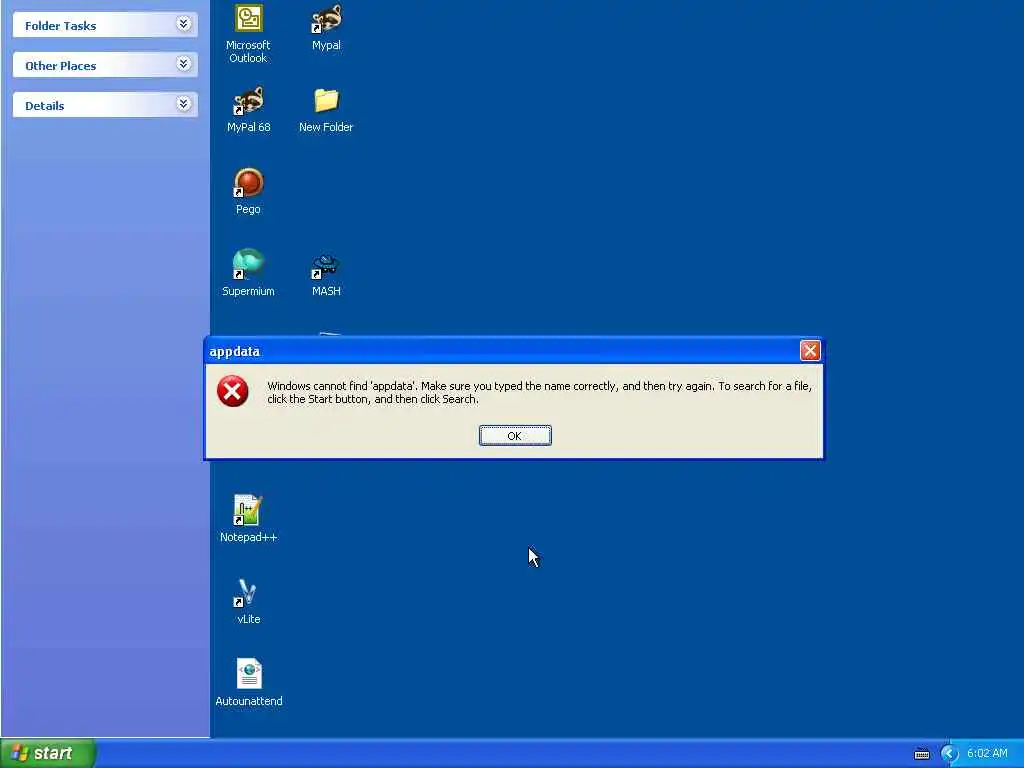Click OK in the appdata error dialog
Screen dimensions: 1024x768
[515, 436]
